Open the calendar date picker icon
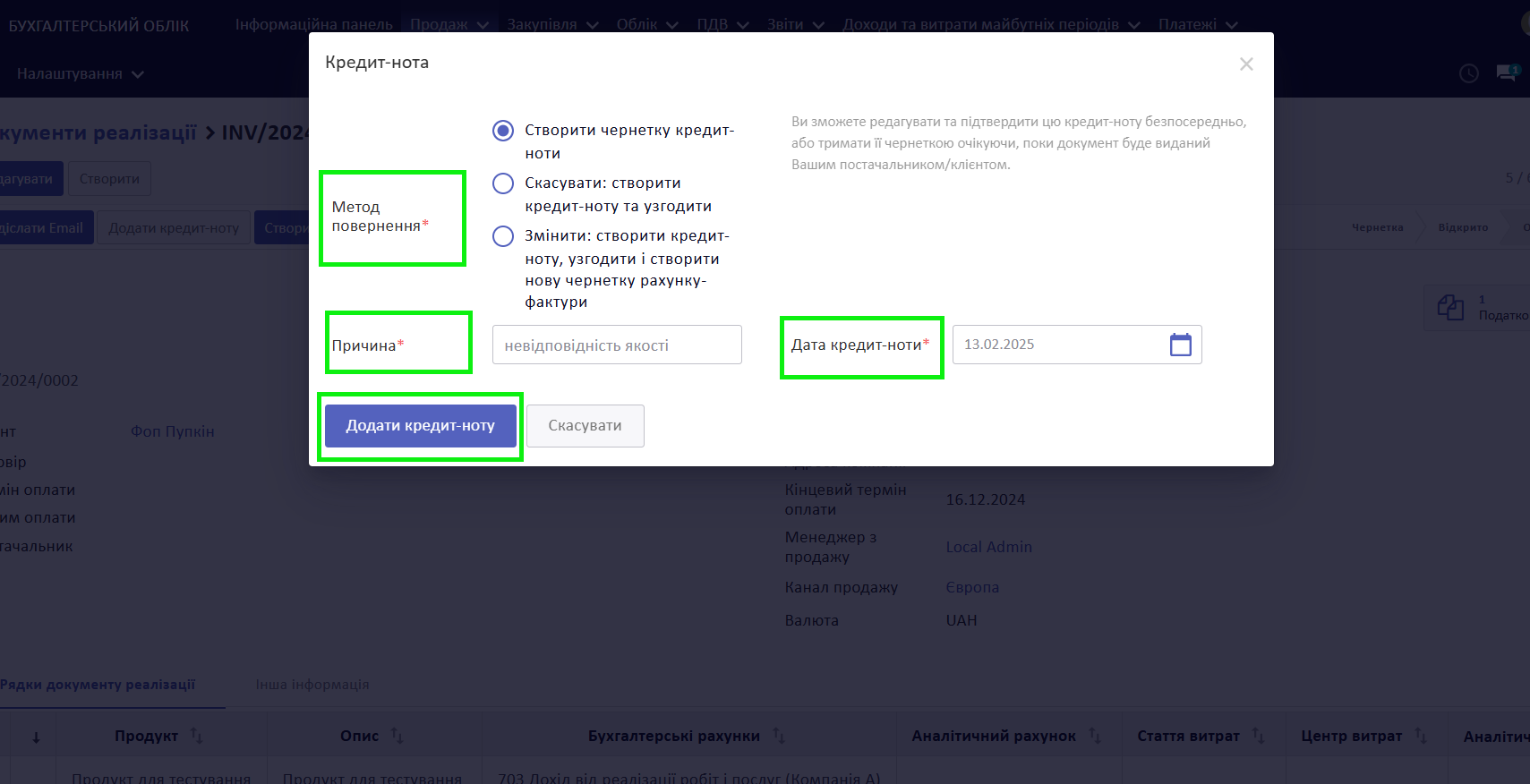The width and height of the screenshot is (1530, 784). [1181, 345]
